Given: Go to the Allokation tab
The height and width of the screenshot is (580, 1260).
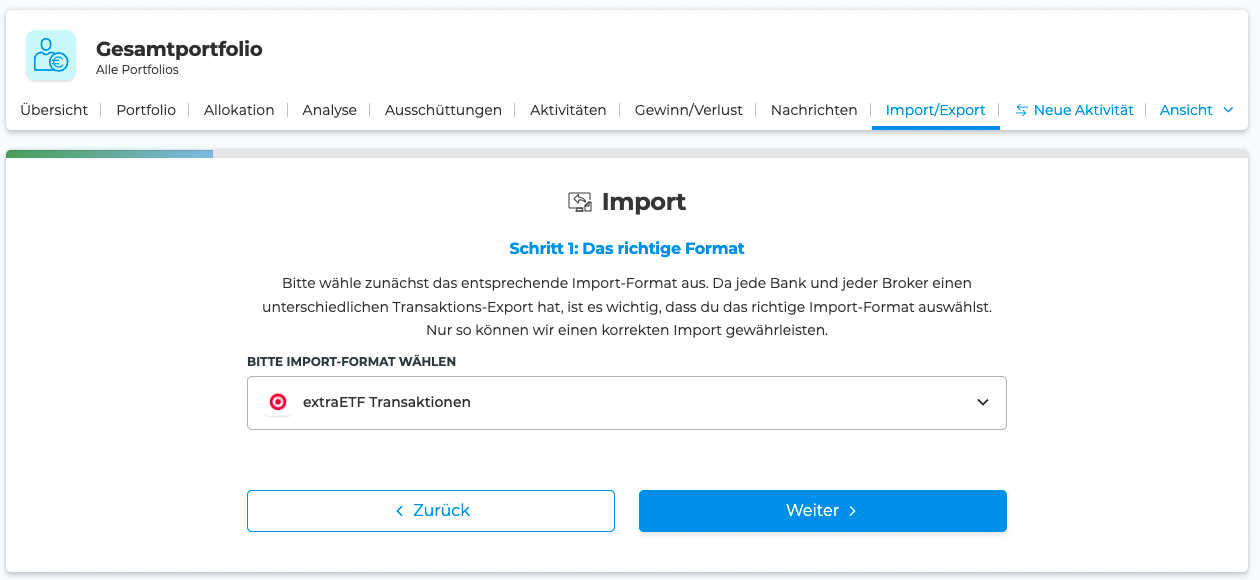Looking at the screenshot, I should 239,110.
